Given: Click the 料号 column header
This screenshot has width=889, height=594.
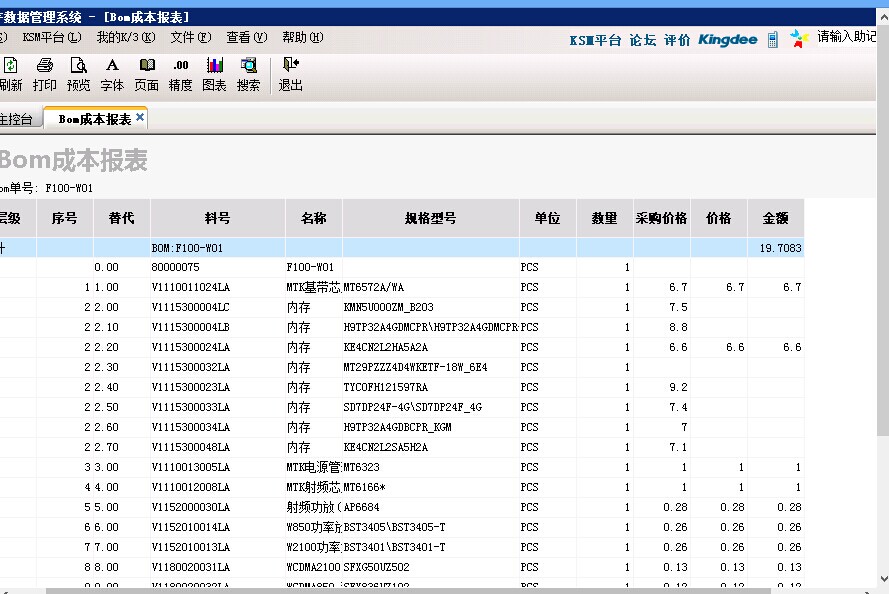Looking at the screenshot, I should click(218, 218).
